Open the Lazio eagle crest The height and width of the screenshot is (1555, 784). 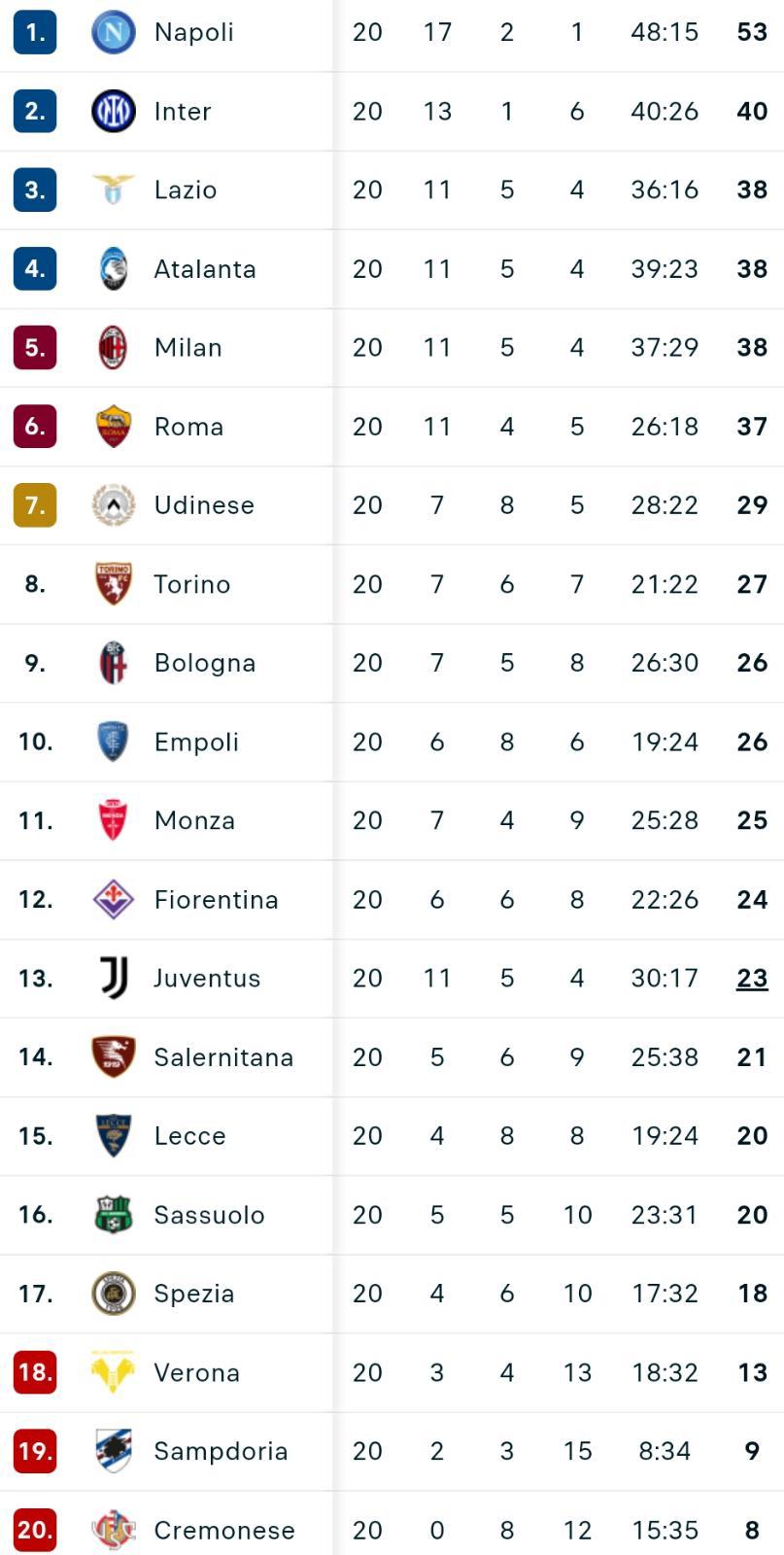pyautogui.click(x=113, y=190)
